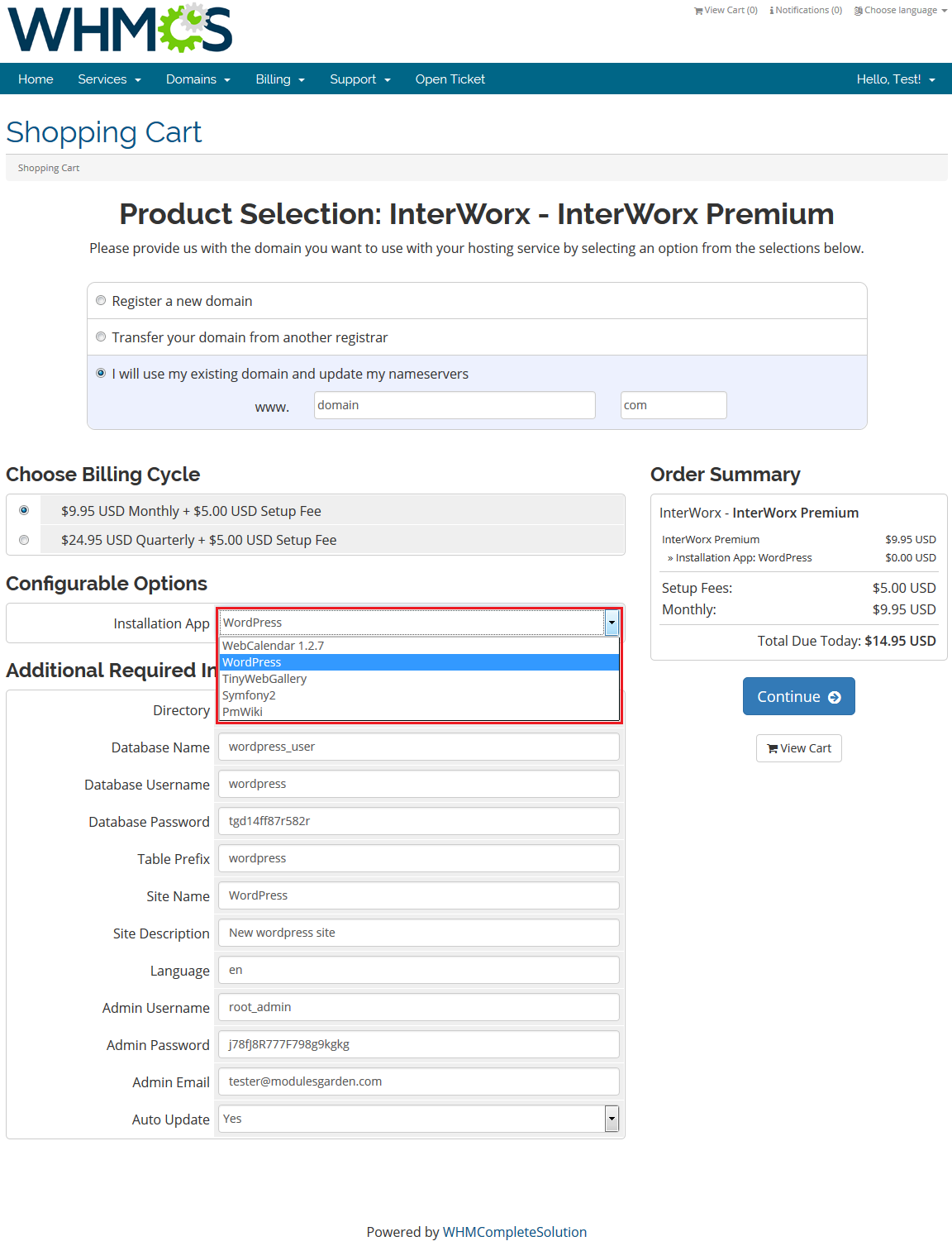Click the Choose language globe icon

tap(859, 11)
